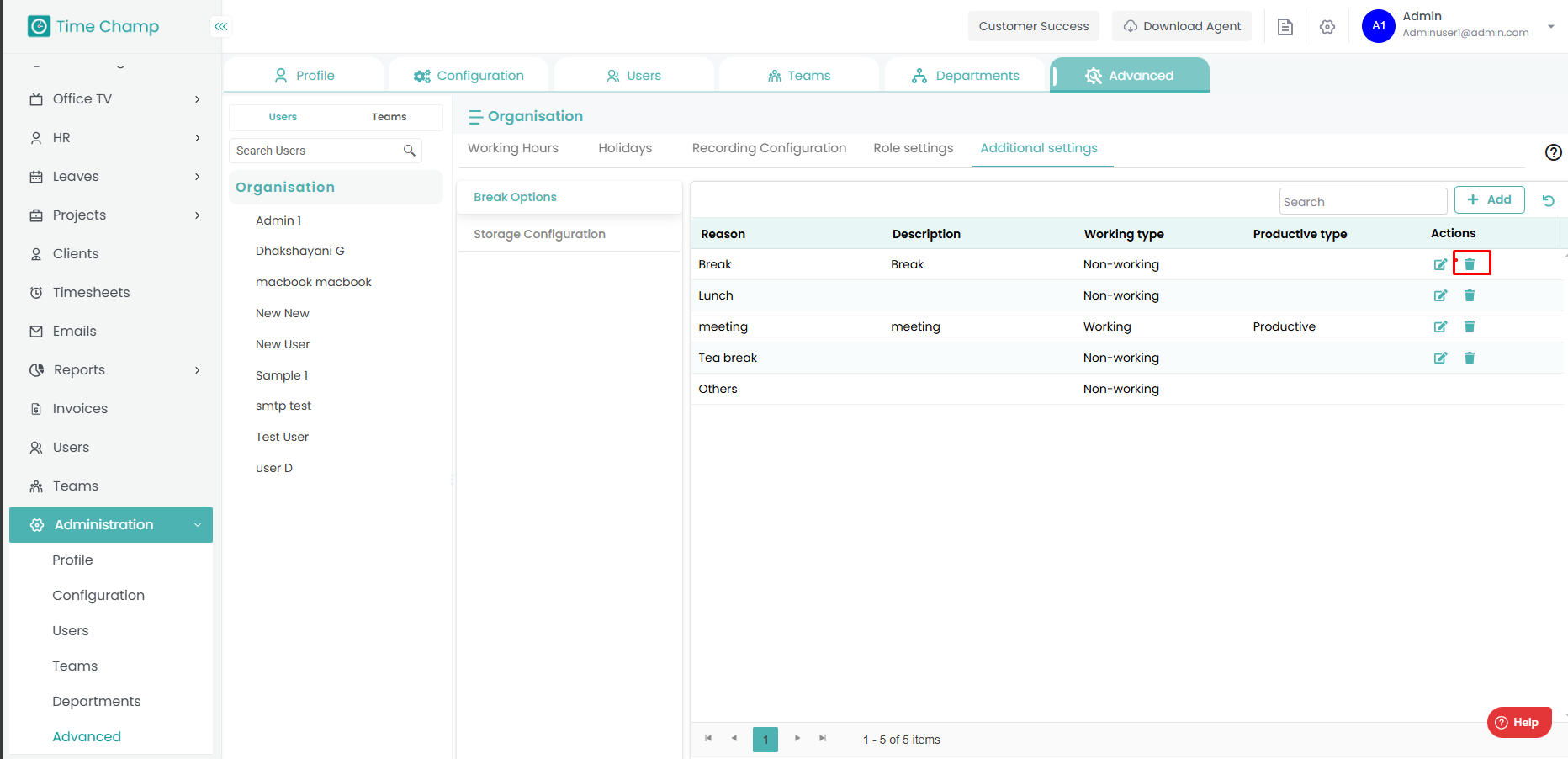Viewport: 1568px width, 759px height.
Task: Open the settings gear in header
Action: (x=1327, y=27)
